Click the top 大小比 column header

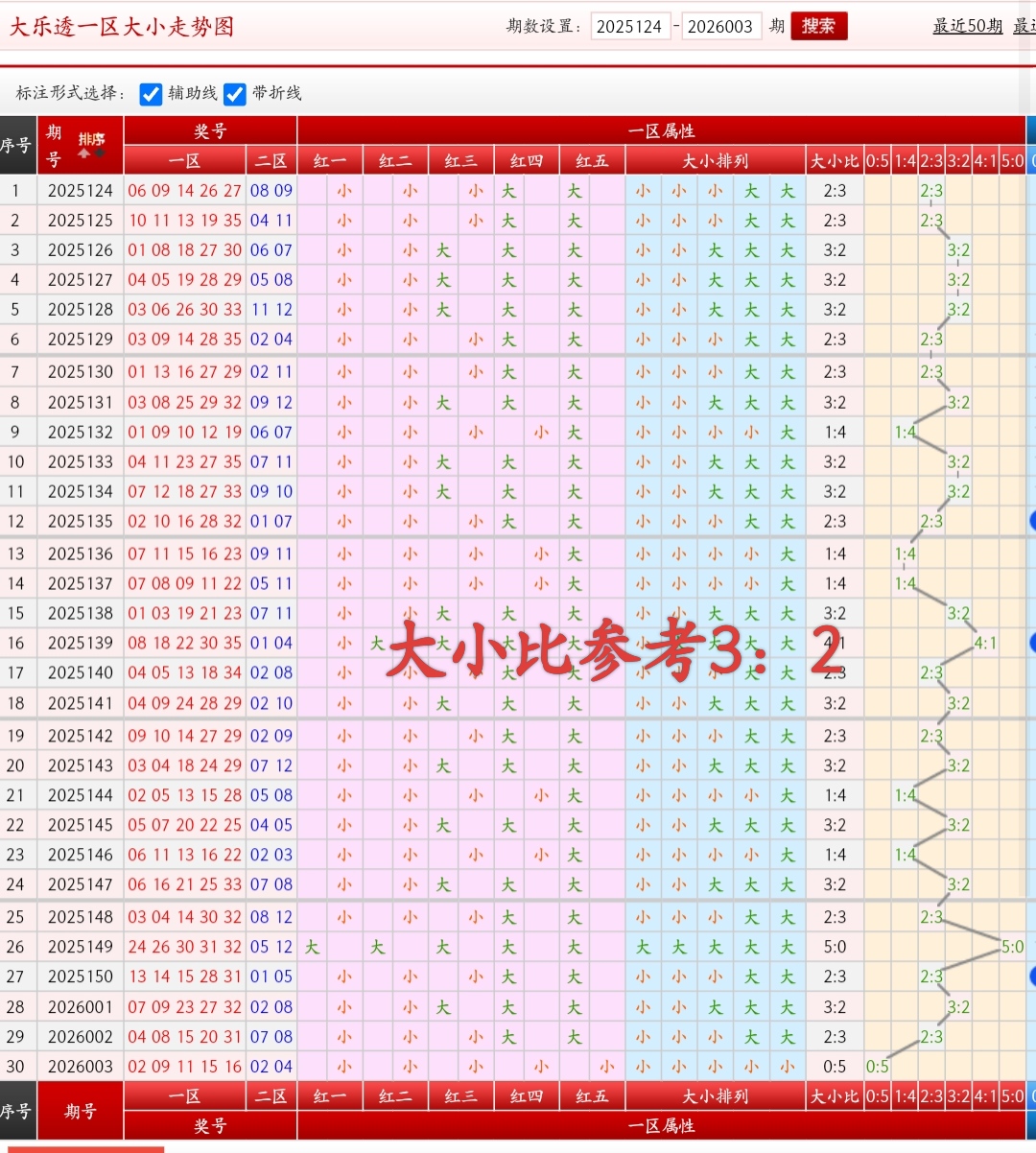[834, 160]
